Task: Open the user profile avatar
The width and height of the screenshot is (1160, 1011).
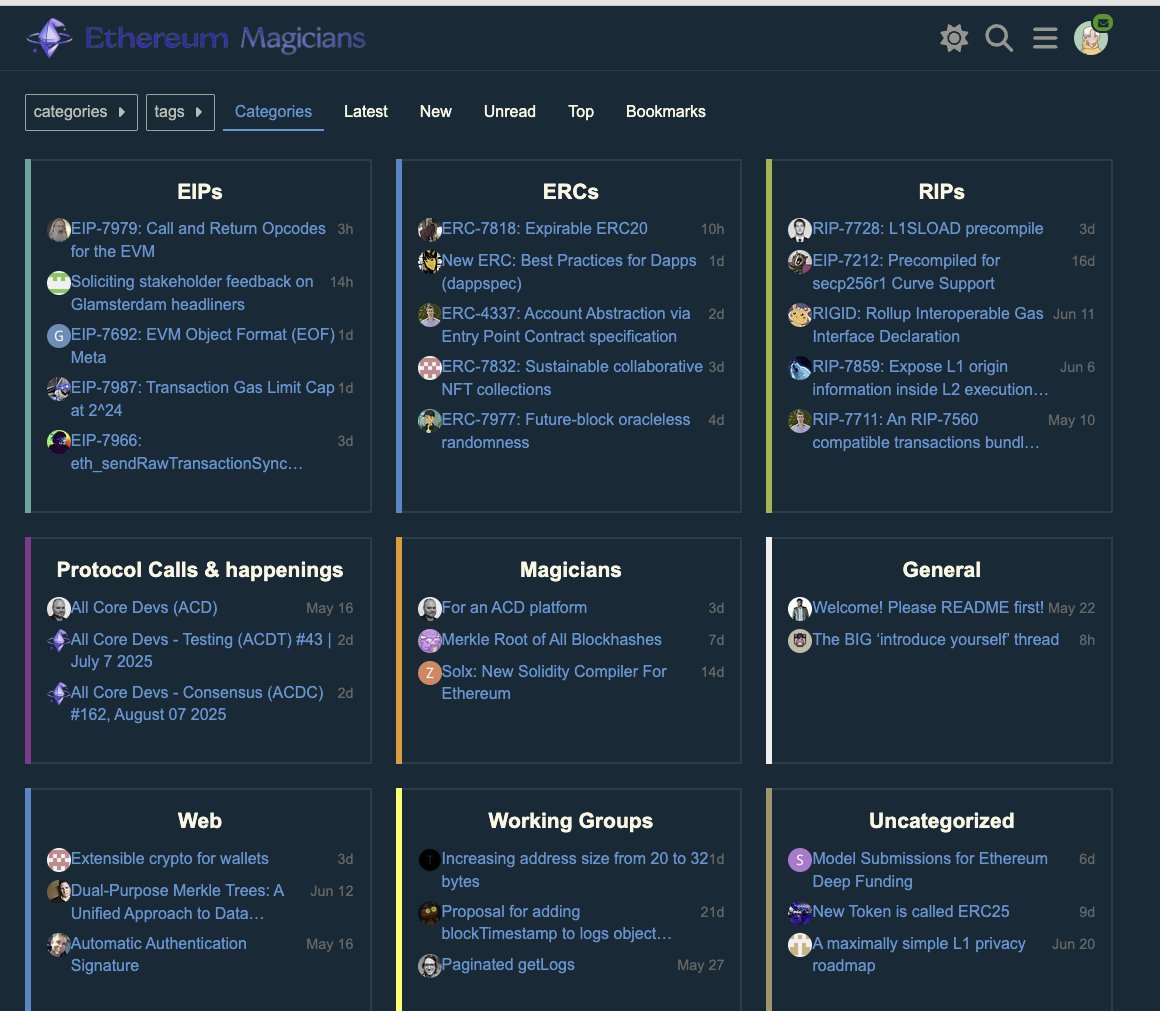Action: 1090,38
